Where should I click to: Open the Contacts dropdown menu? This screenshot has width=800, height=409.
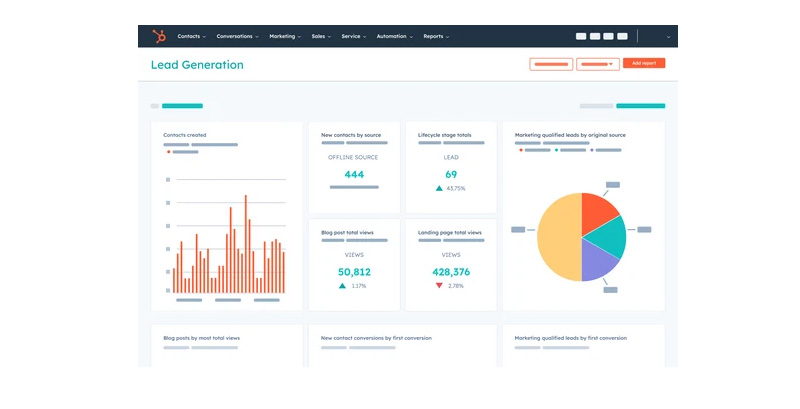point(191,36)
